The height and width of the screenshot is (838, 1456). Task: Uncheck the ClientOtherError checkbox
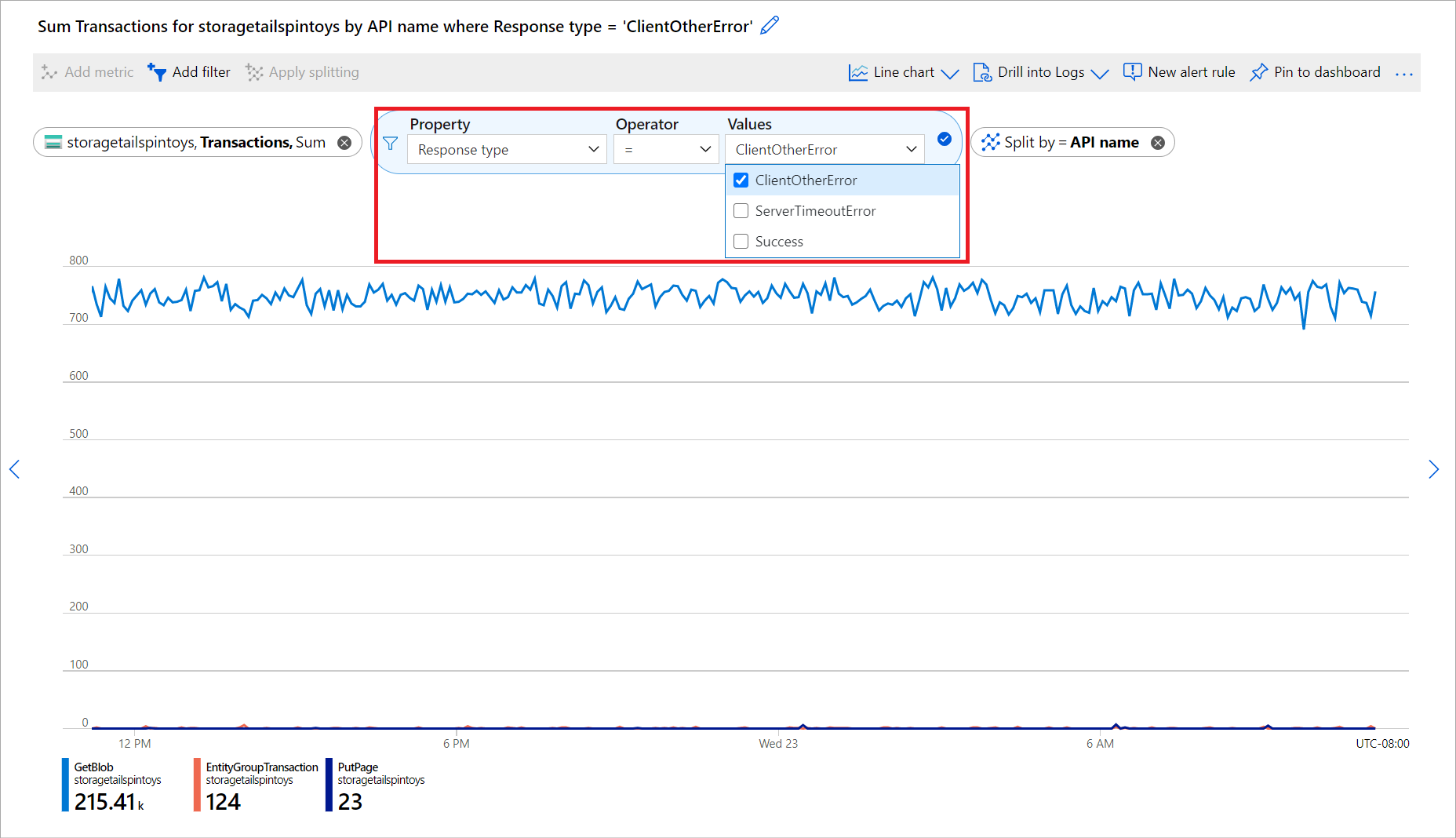coord(741,180)
